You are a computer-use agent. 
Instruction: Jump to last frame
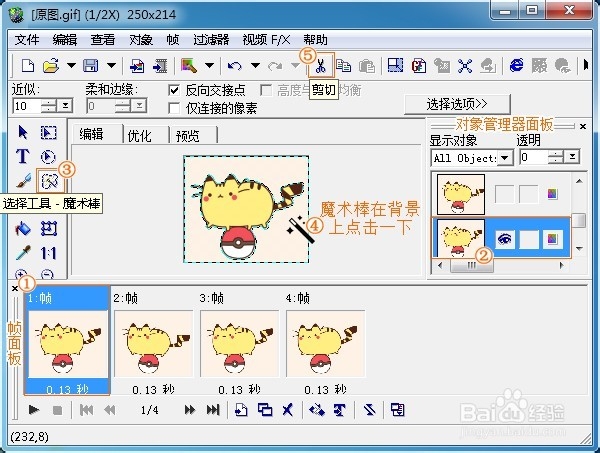tap(213, 410)
